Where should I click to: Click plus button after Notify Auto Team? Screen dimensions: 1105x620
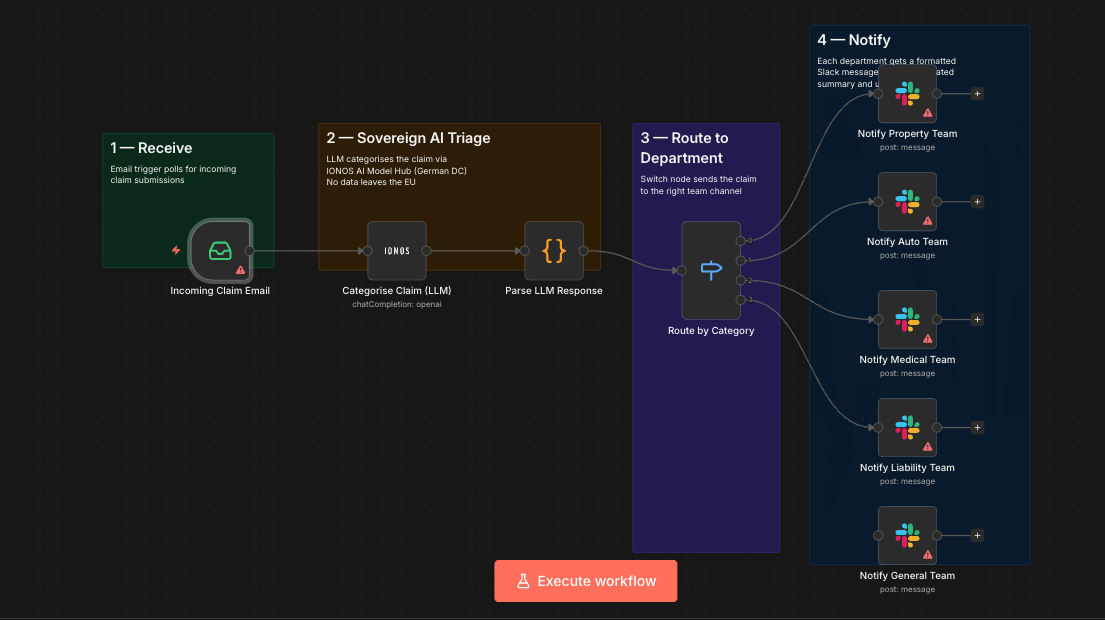(x=977, y=202)
